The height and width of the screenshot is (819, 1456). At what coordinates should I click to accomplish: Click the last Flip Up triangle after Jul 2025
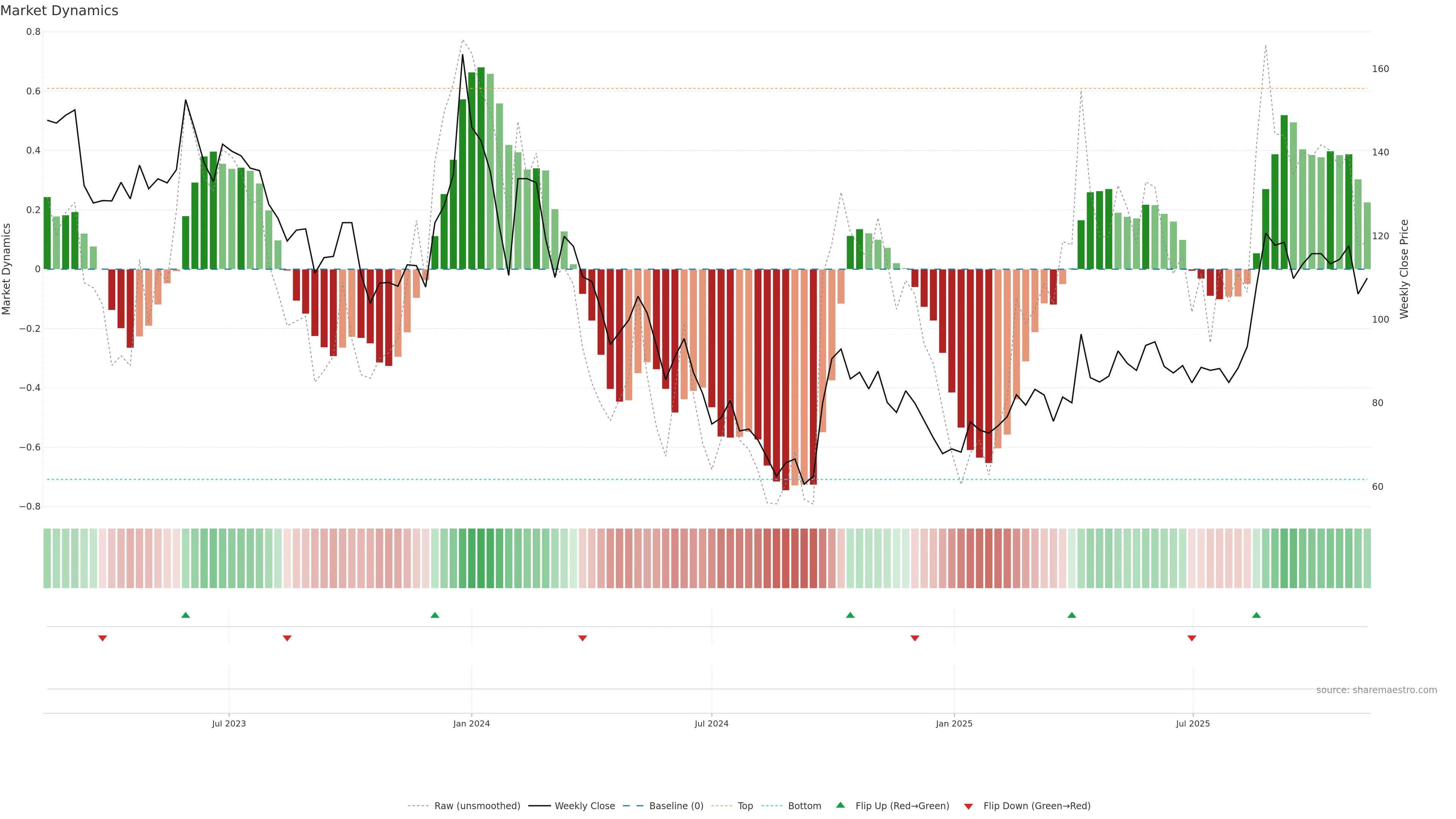click(1257, 615)
